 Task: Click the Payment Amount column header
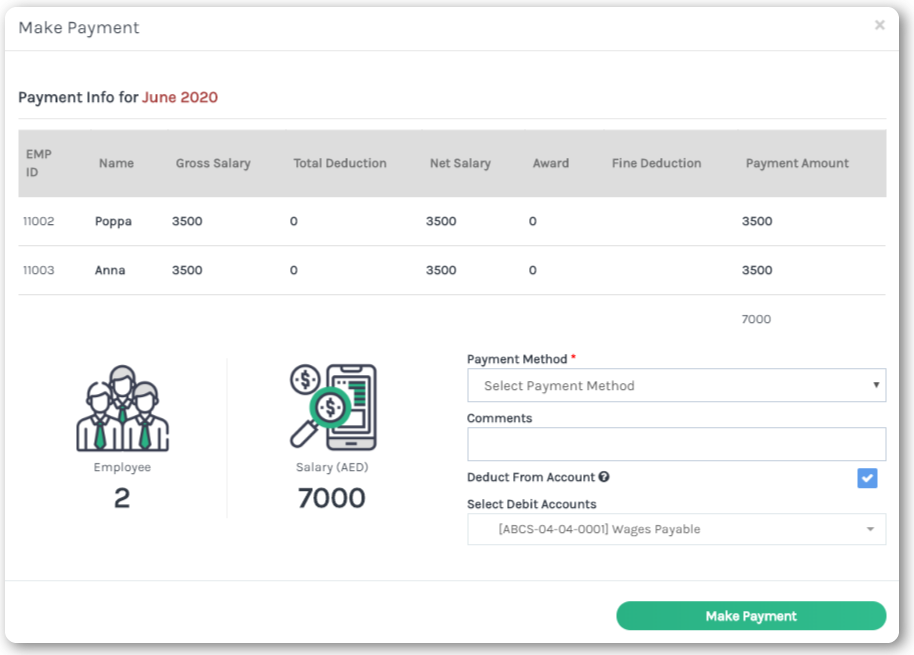pos(797,163)
